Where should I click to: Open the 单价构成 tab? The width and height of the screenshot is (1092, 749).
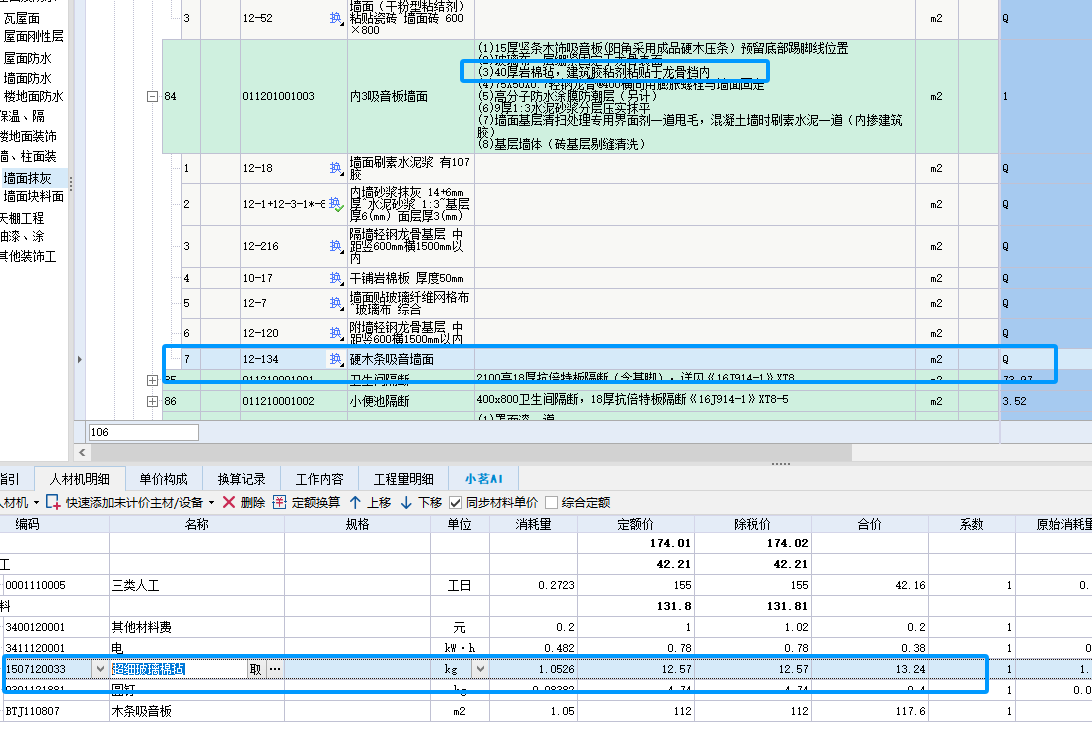(163, 479)
